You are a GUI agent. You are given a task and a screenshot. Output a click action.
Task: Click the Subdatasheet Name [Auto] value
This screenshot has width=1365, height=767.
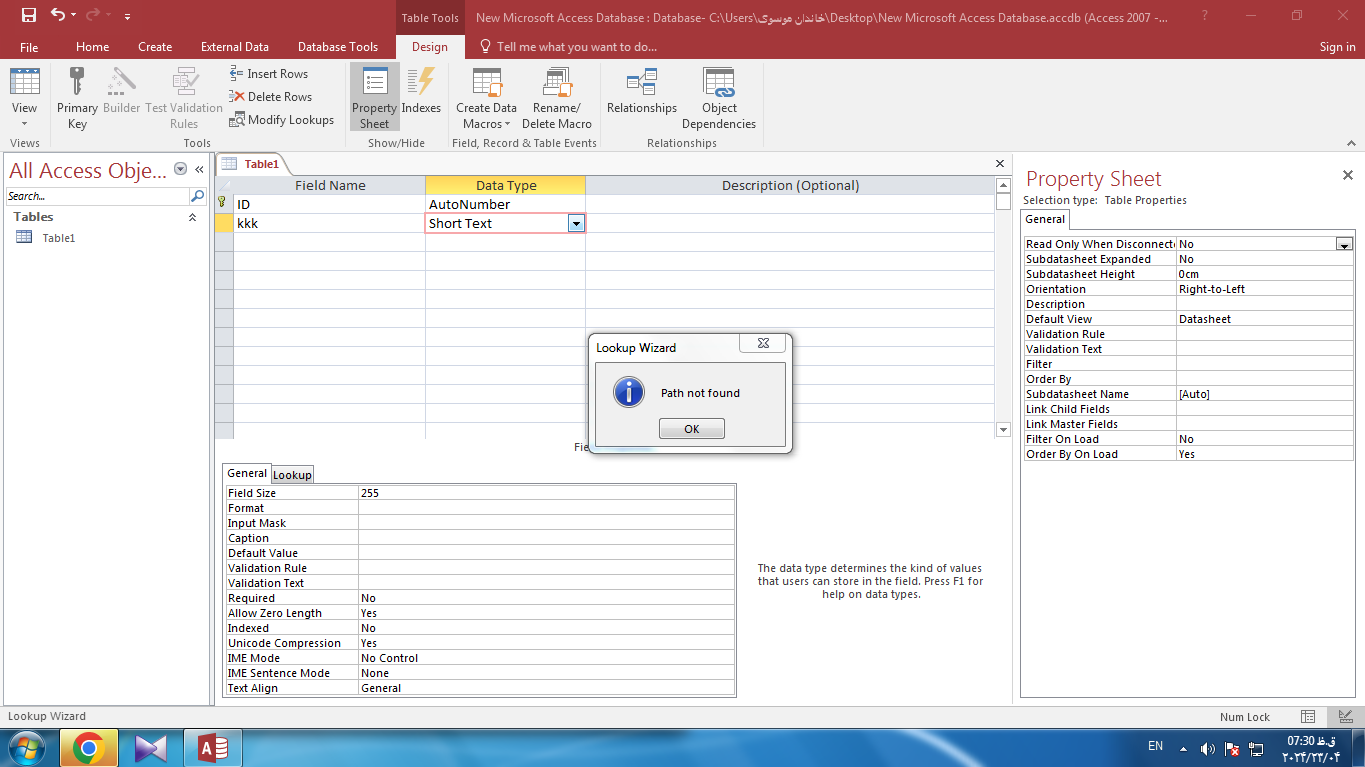(1264, 394)
